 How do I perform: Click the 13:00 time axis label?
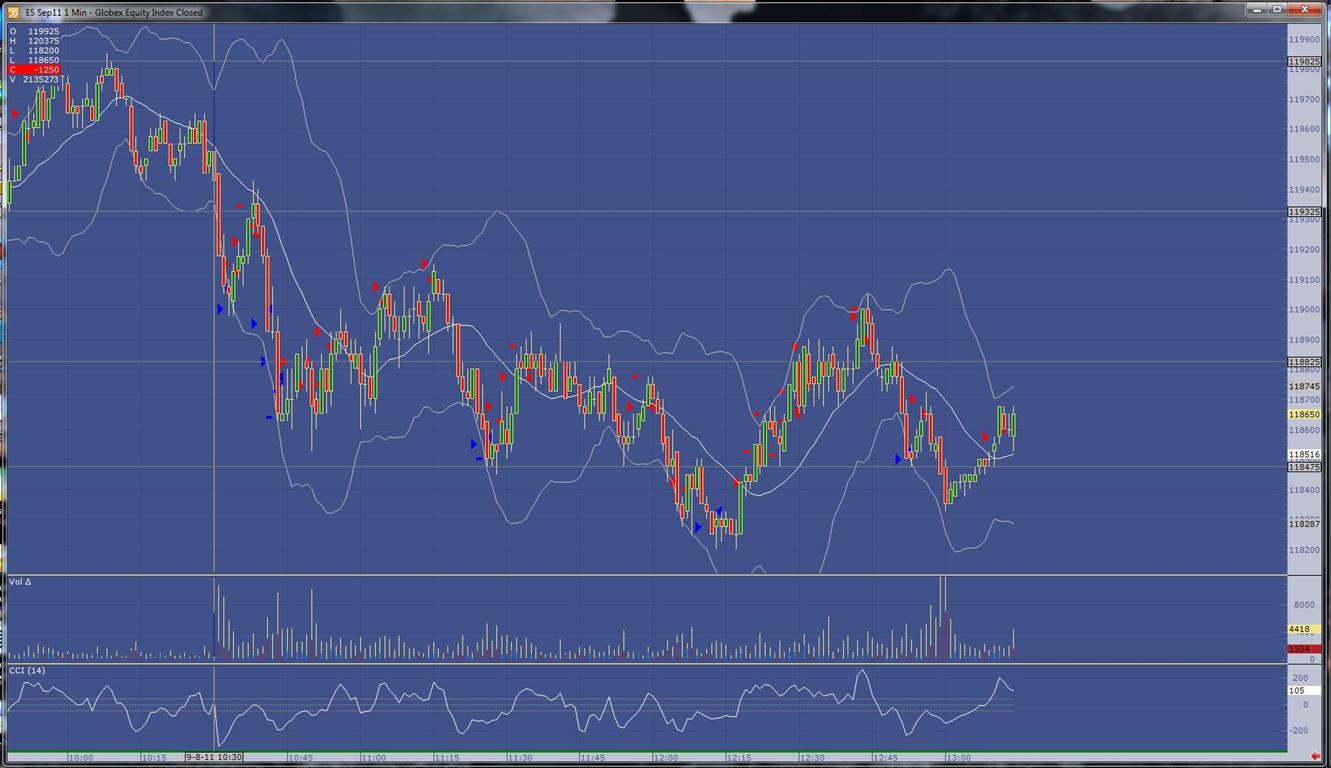click(958, 758)
